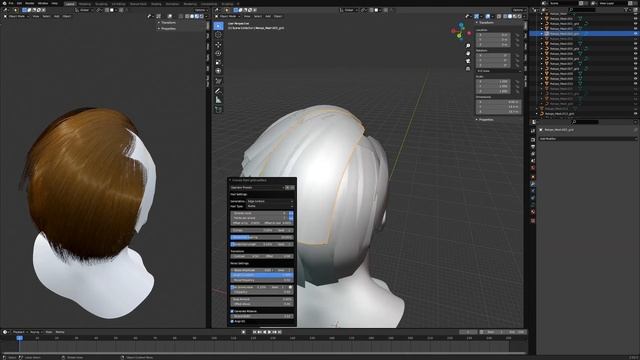Click the blue current-frame marker in timeline
Viewport: 640px width, 360px height.
(19, 338)
